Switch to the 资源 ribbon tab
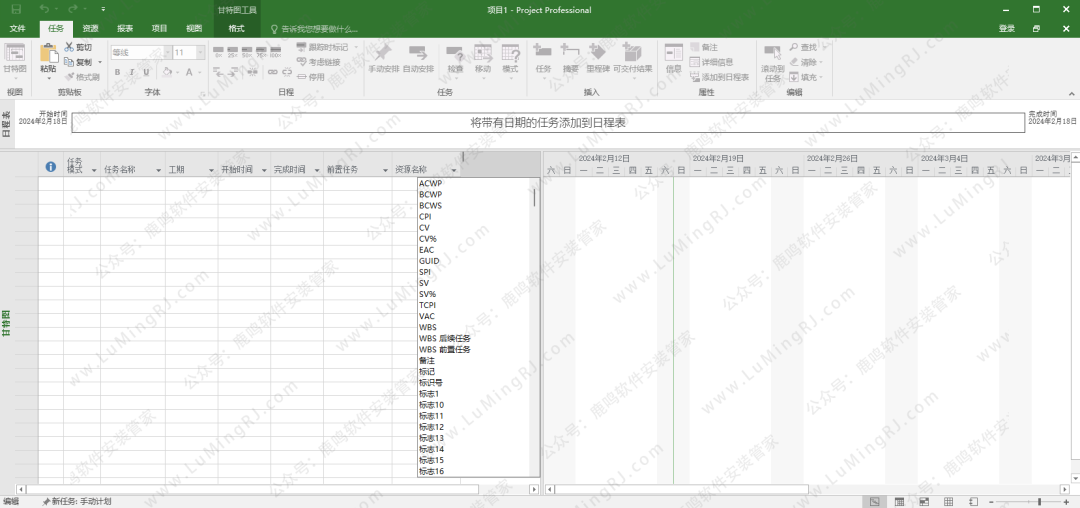 tap(90, 29)
